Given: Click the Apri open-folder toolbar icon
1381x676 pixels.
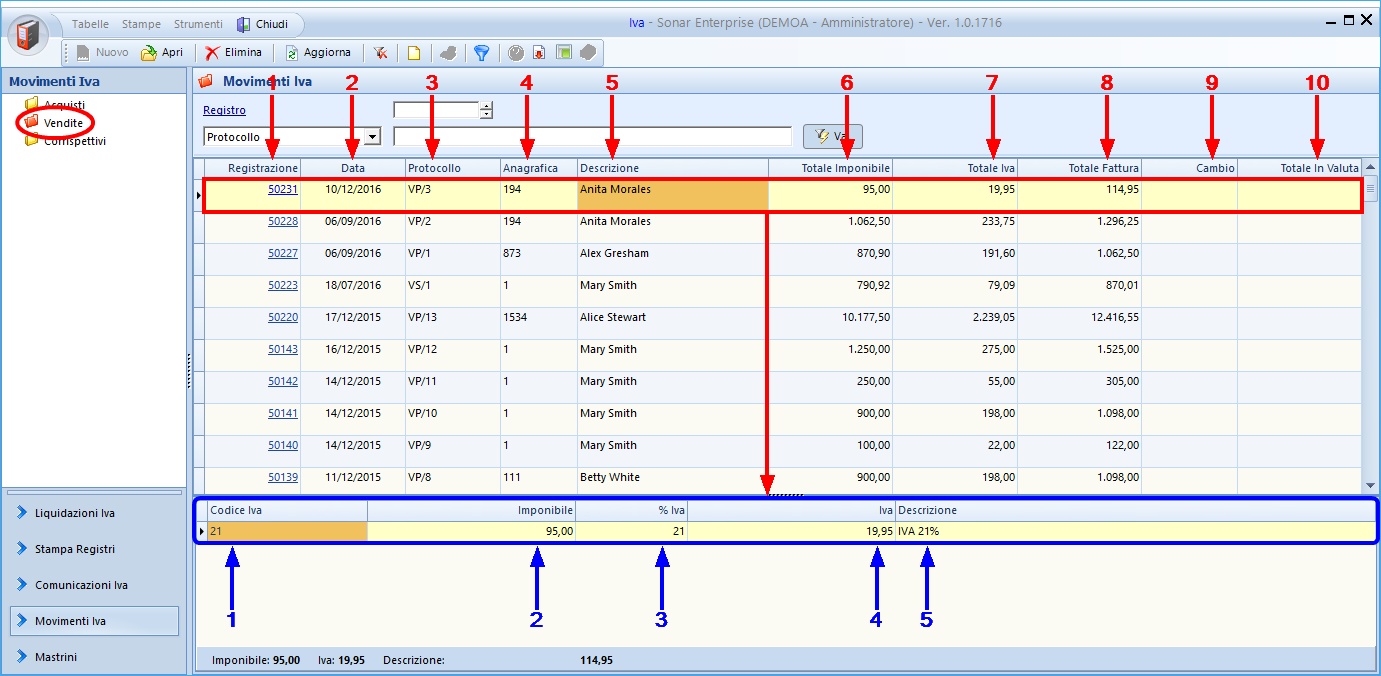Looking at the screenshot, I should point(149,53).
